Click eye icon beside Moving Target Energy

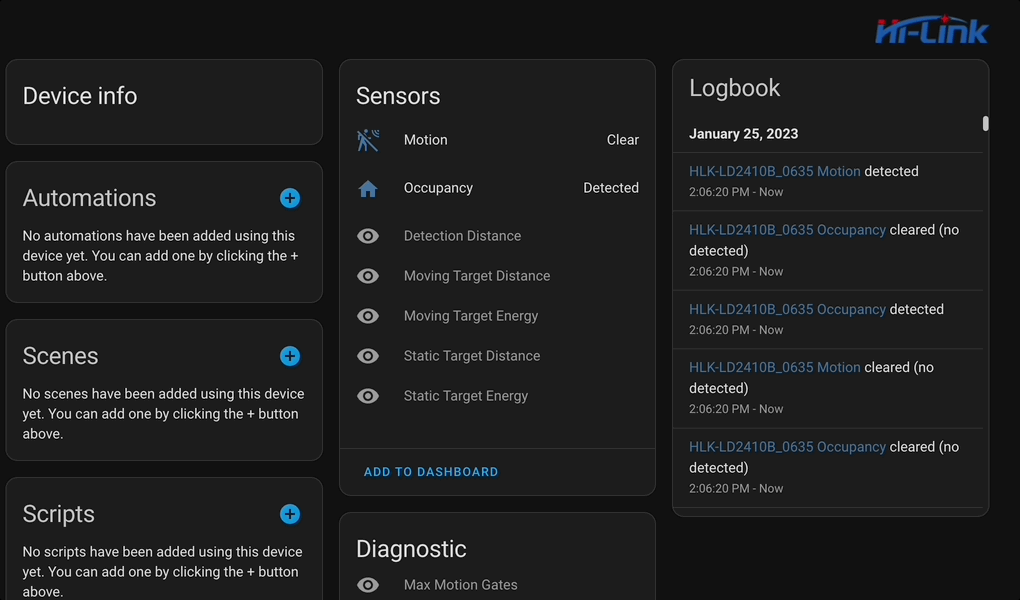pyautogui.click(x=368, y=316)
